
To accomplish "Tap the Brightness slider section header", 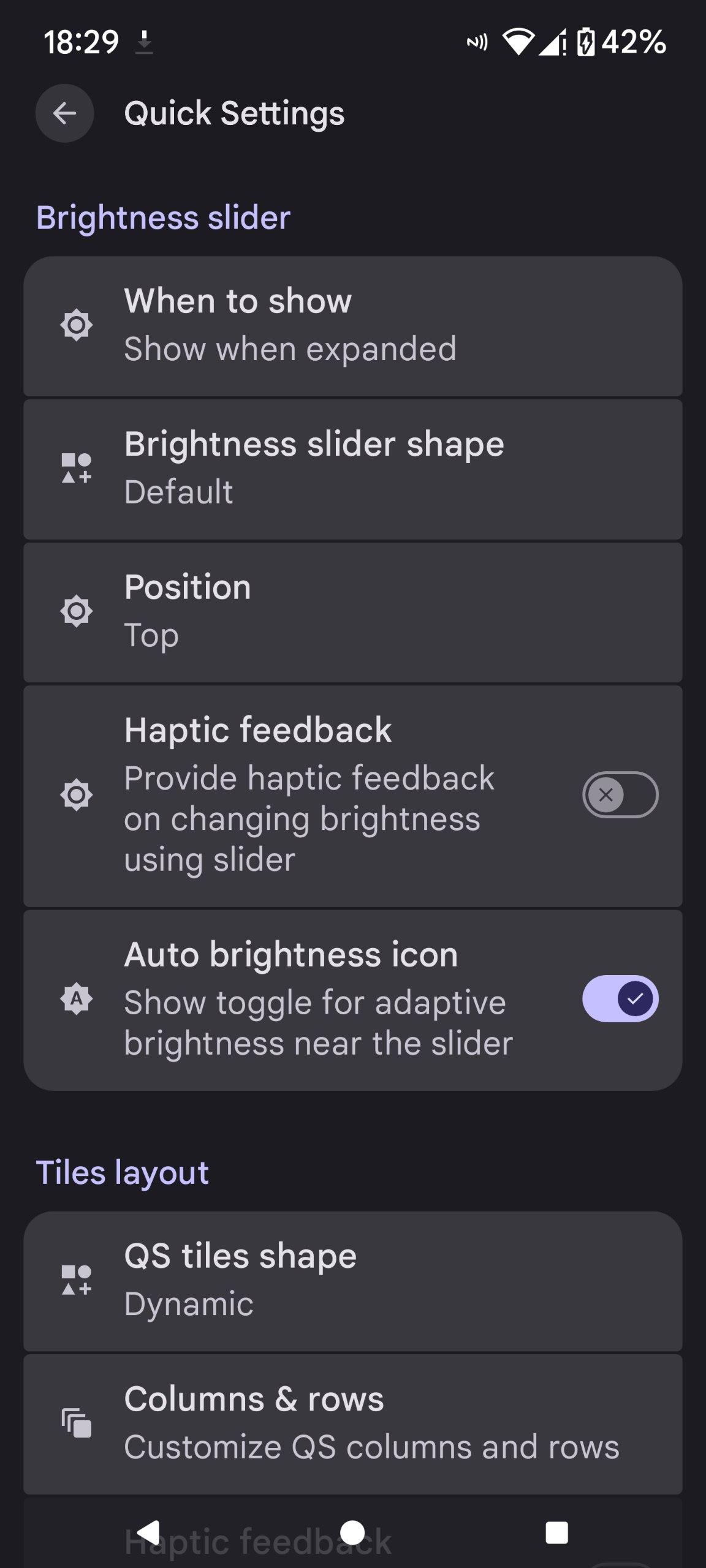I will (163, 218).
